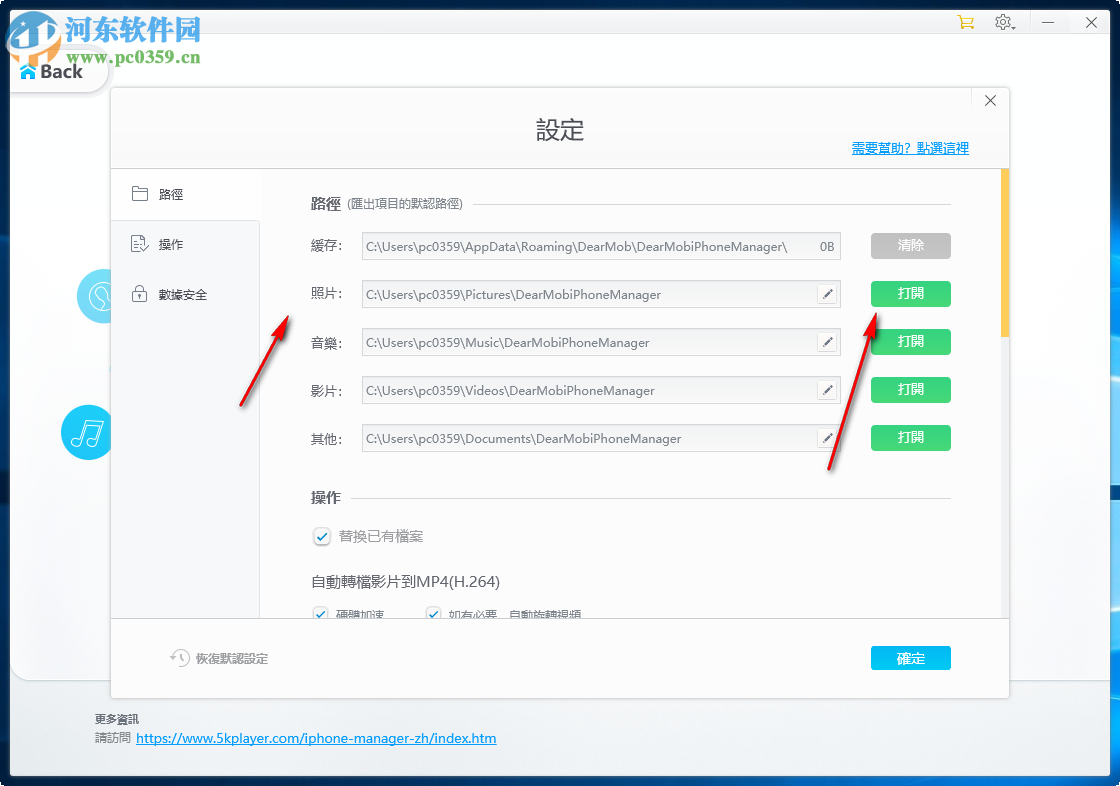The width and height of the screenshot is (1120, 786).
Task: Click the ringtone icon on the left
Action: (x=97, y=296)
